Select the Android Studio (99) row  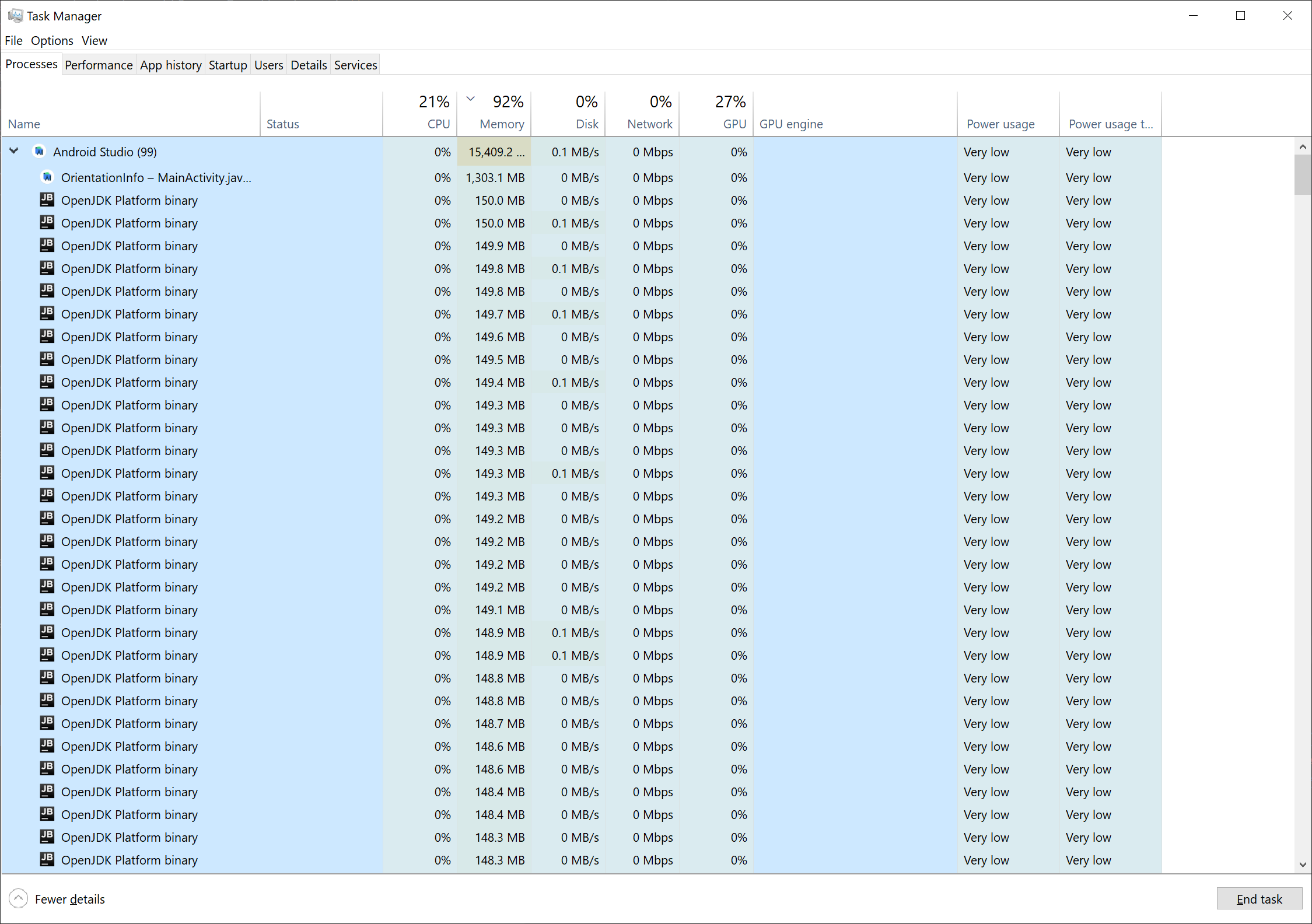(581, 152)
